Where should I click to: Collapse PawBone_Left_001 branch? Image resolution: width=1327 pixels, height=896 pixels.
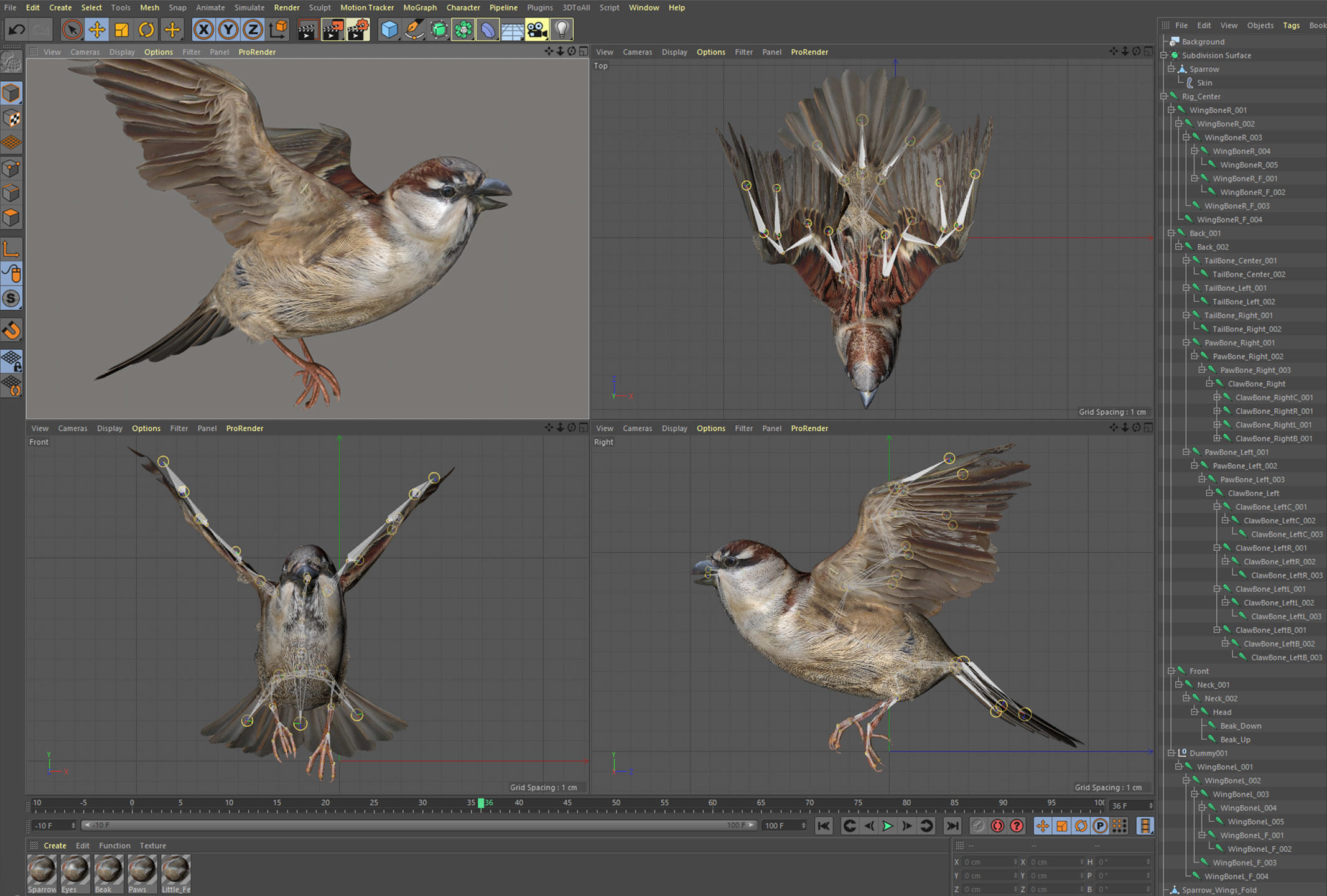[1186, 452]
